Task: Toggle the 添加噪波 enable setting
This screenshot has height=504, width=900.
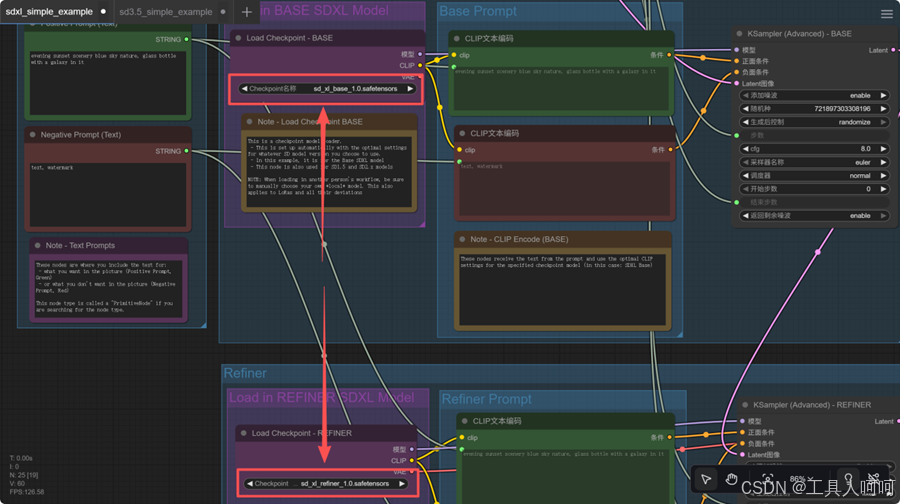Action: point(814,95)
